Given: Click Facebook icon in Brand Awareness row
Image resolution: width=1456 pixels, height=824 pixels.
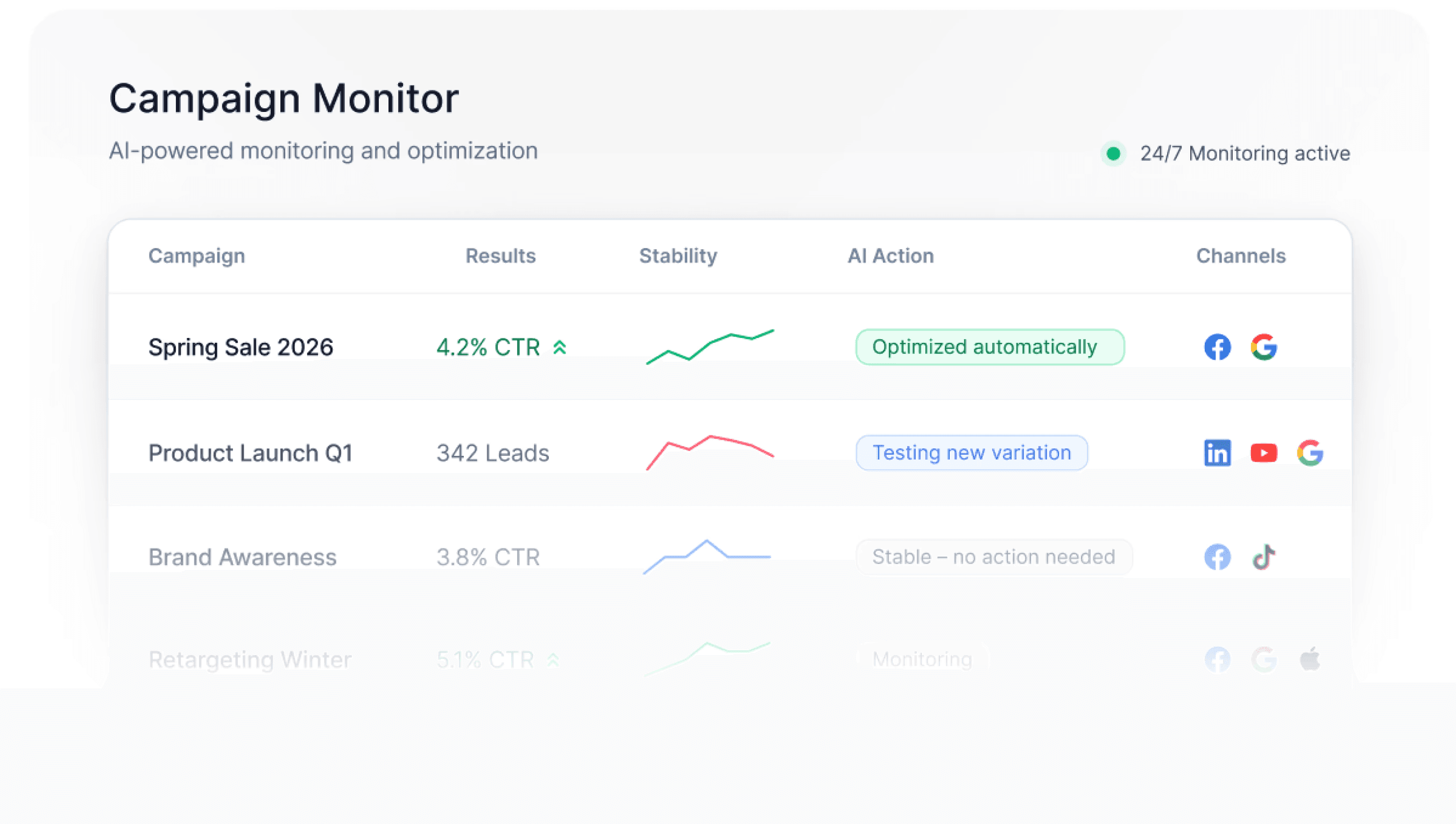Looking at the screenshot, I should [x=1217, y=557].
